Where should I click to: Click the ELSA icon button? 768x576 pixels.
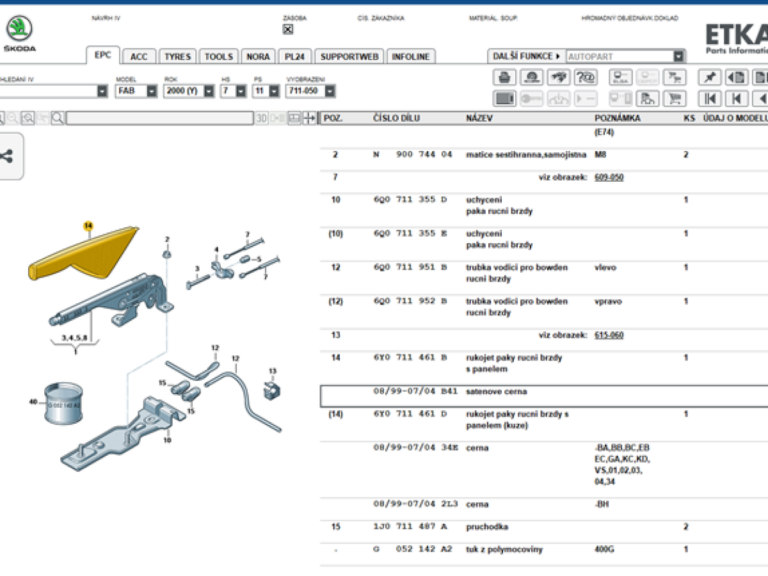pyautogui.click(x=621, y=77)
